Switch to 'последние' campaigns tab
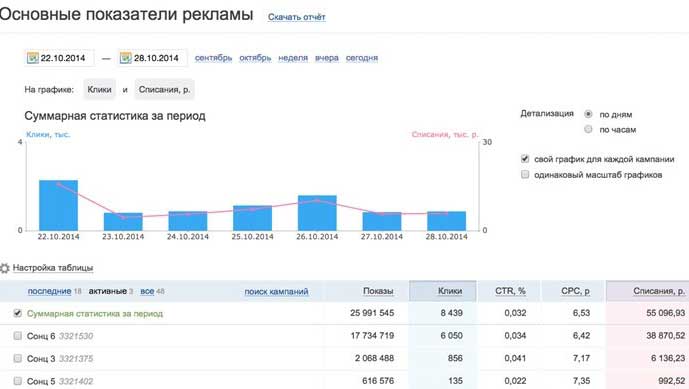The width and height of the screenshot is (689, 389). pos(49,291)
